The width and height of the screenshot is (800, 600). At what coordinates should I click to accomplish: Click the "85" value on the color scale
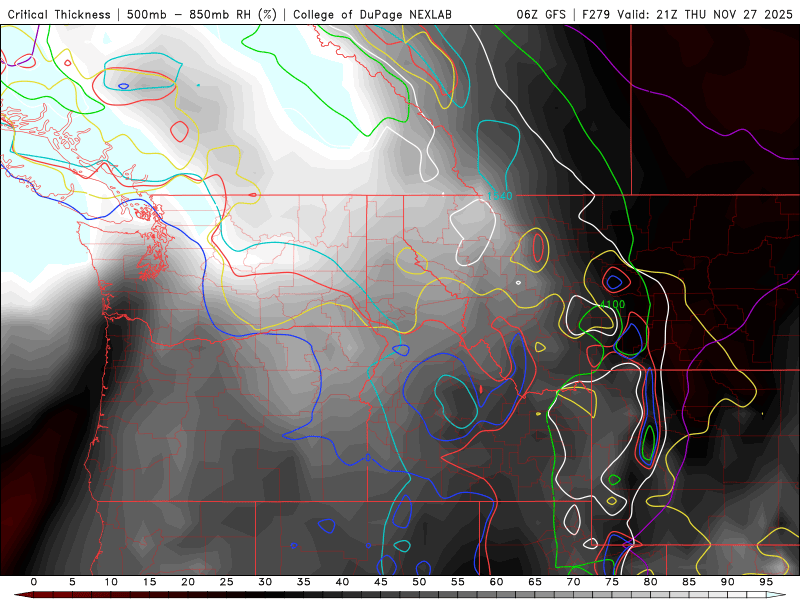(689, 582)
